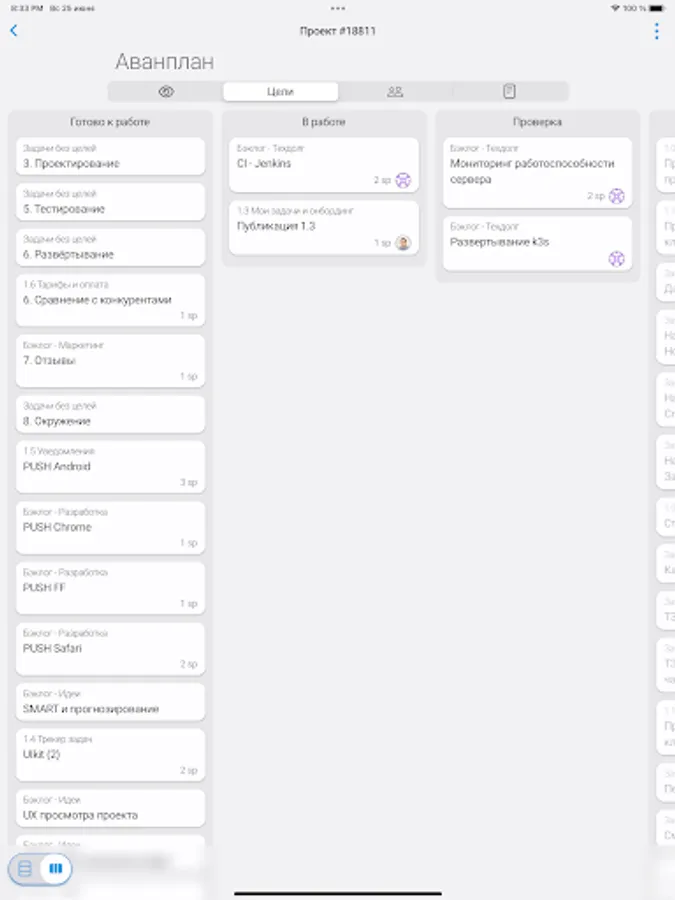675x900 pixels.
Task: Click assignee avatar on Развертывание k3s card
Action: click(617, 258)
